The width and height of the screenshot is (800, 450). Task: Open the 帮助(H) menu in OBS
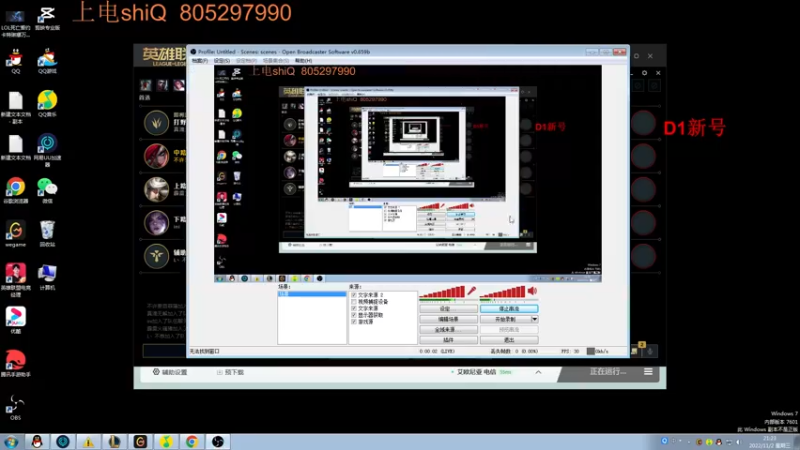pos(303,61)
